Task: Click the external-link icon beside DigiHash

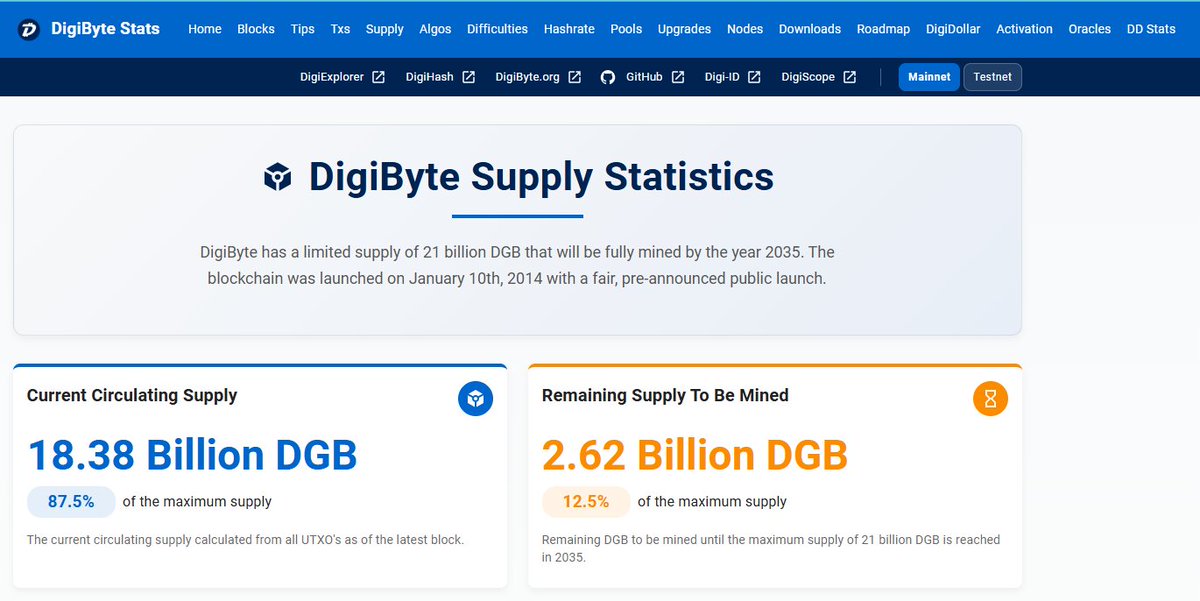Action: (468, 77)
